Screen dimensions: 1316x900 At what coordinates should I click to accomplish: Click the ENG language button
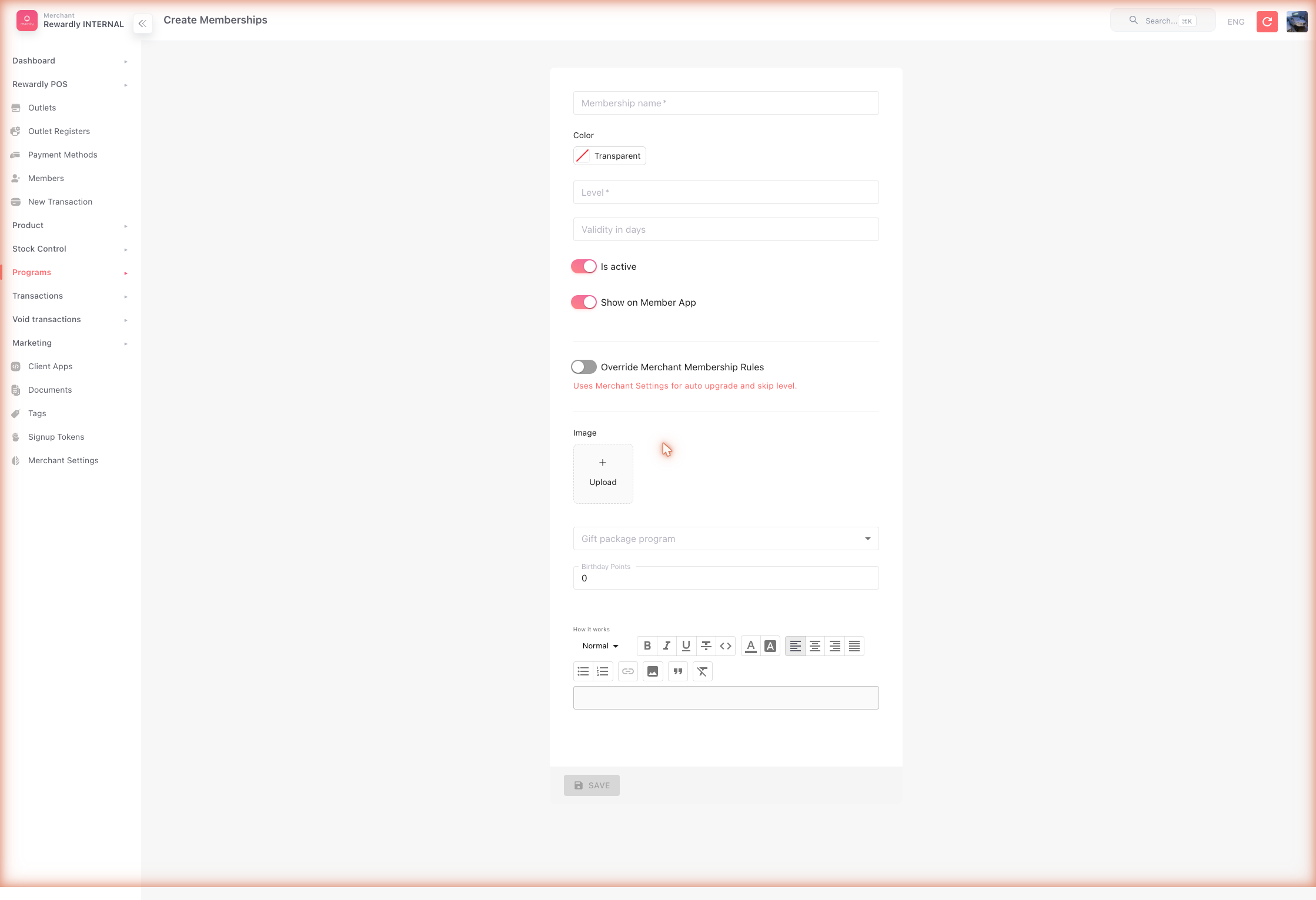(x=1236, y=22)
